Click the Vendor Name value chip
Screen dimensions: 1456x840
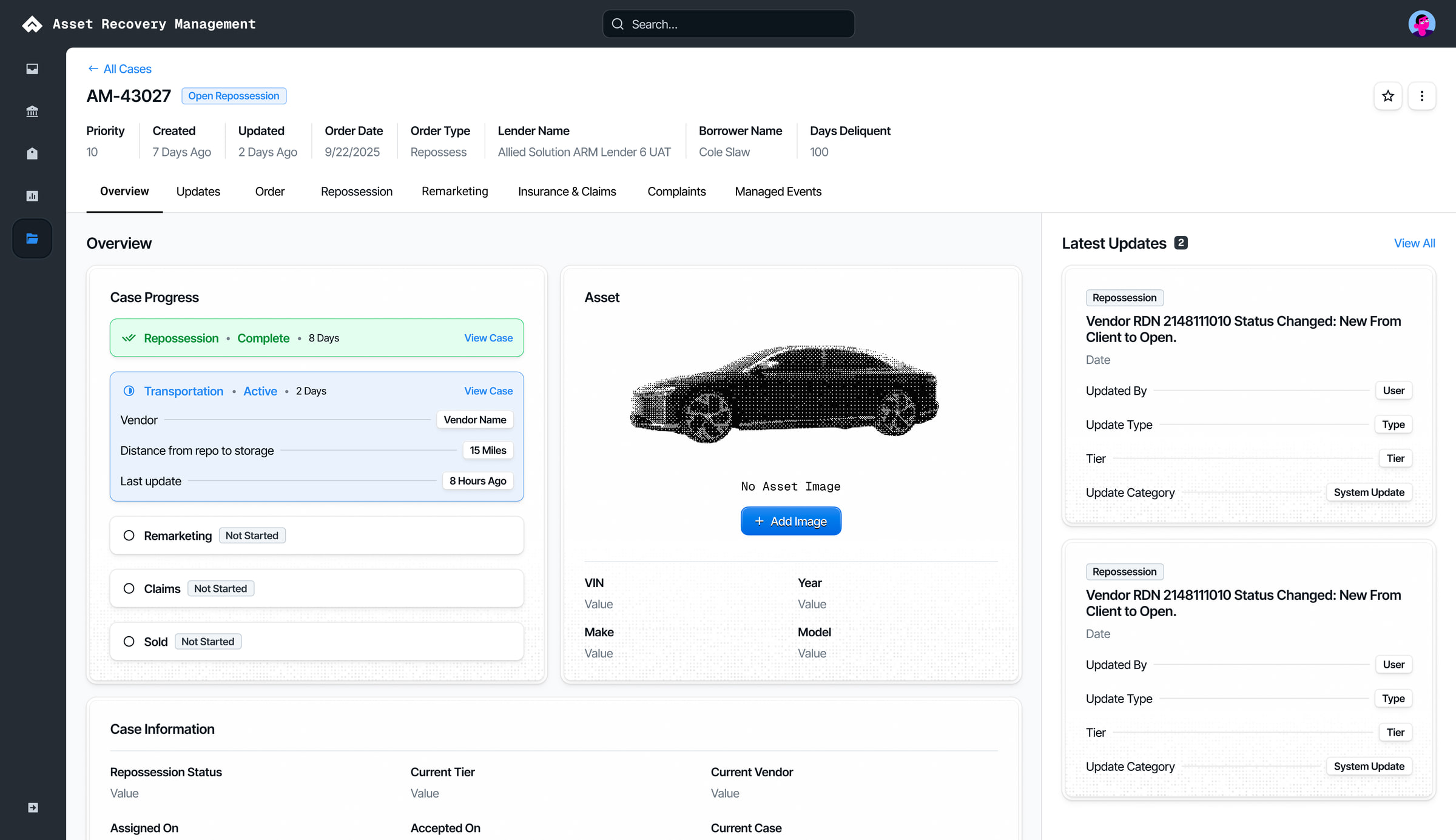(x=475, y=420)
